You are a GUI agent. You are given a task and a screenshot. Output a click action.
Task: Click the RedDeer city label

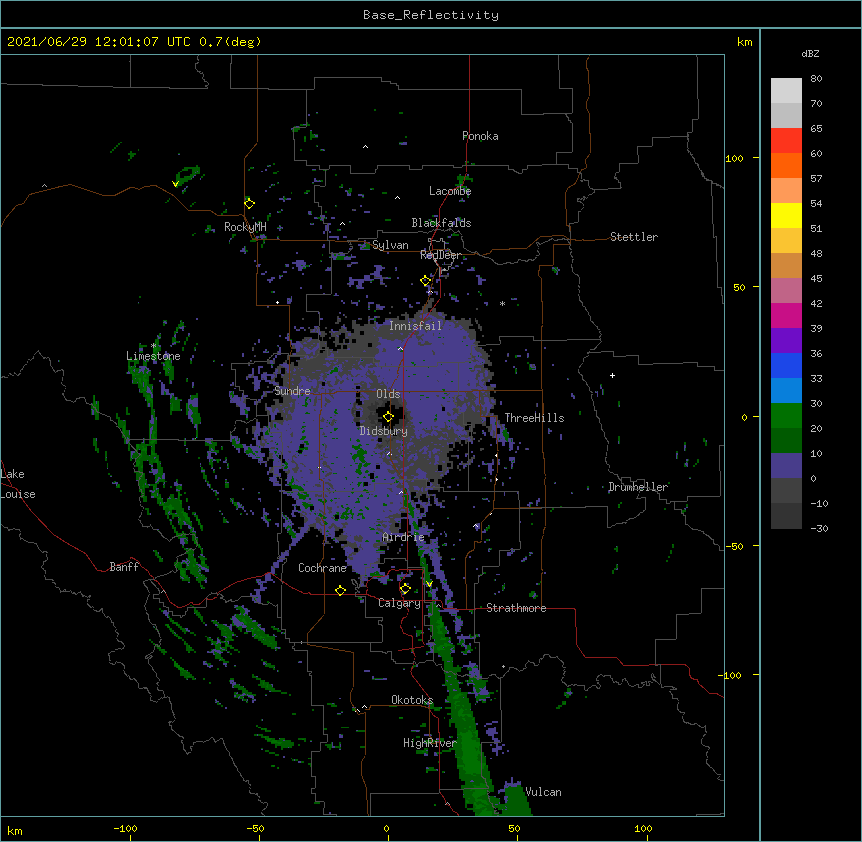point(440,255)
